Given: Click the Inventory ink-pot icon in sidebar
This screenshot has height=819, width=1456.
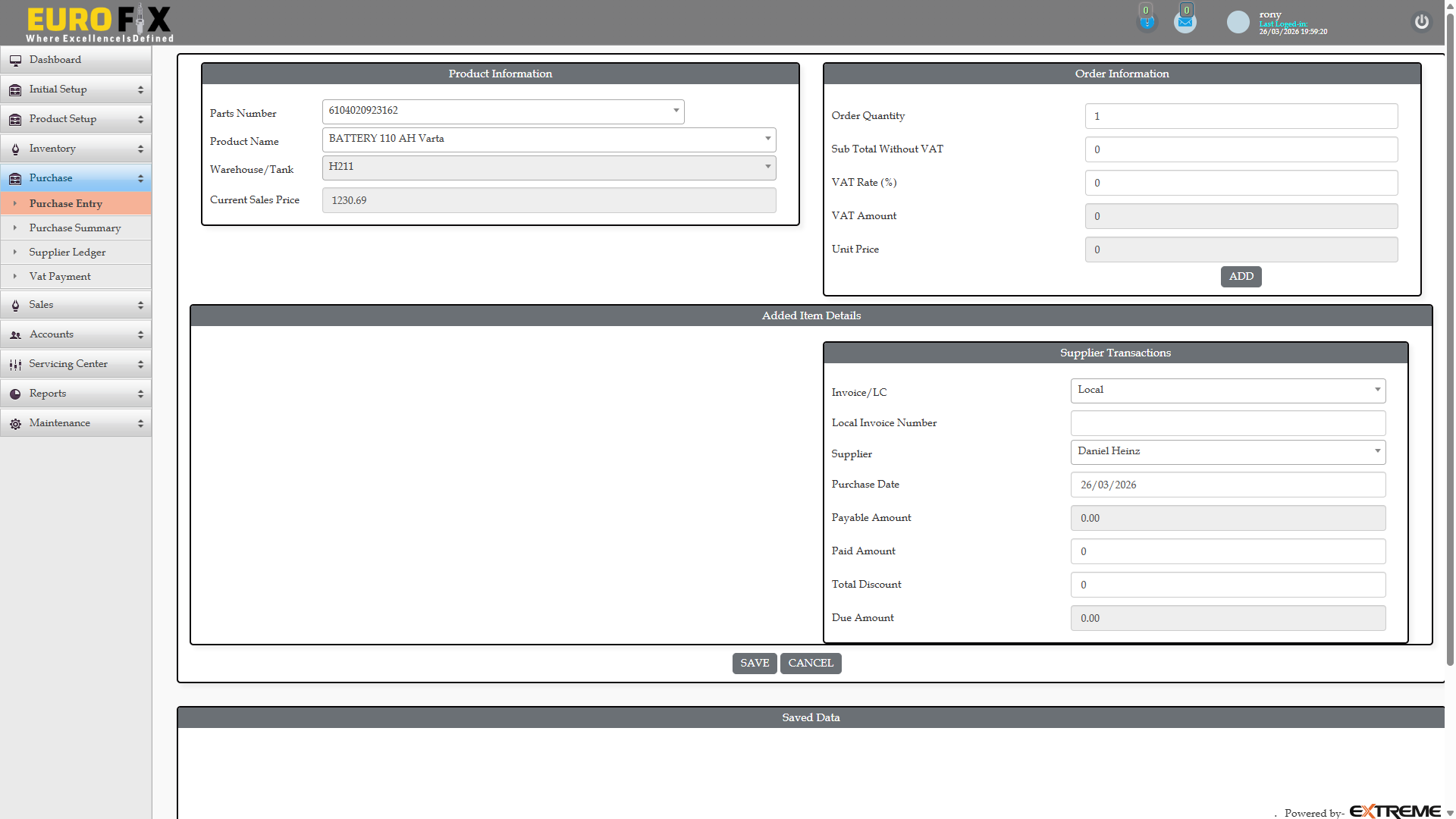Looking at the screenshot, I should point(15,148).
